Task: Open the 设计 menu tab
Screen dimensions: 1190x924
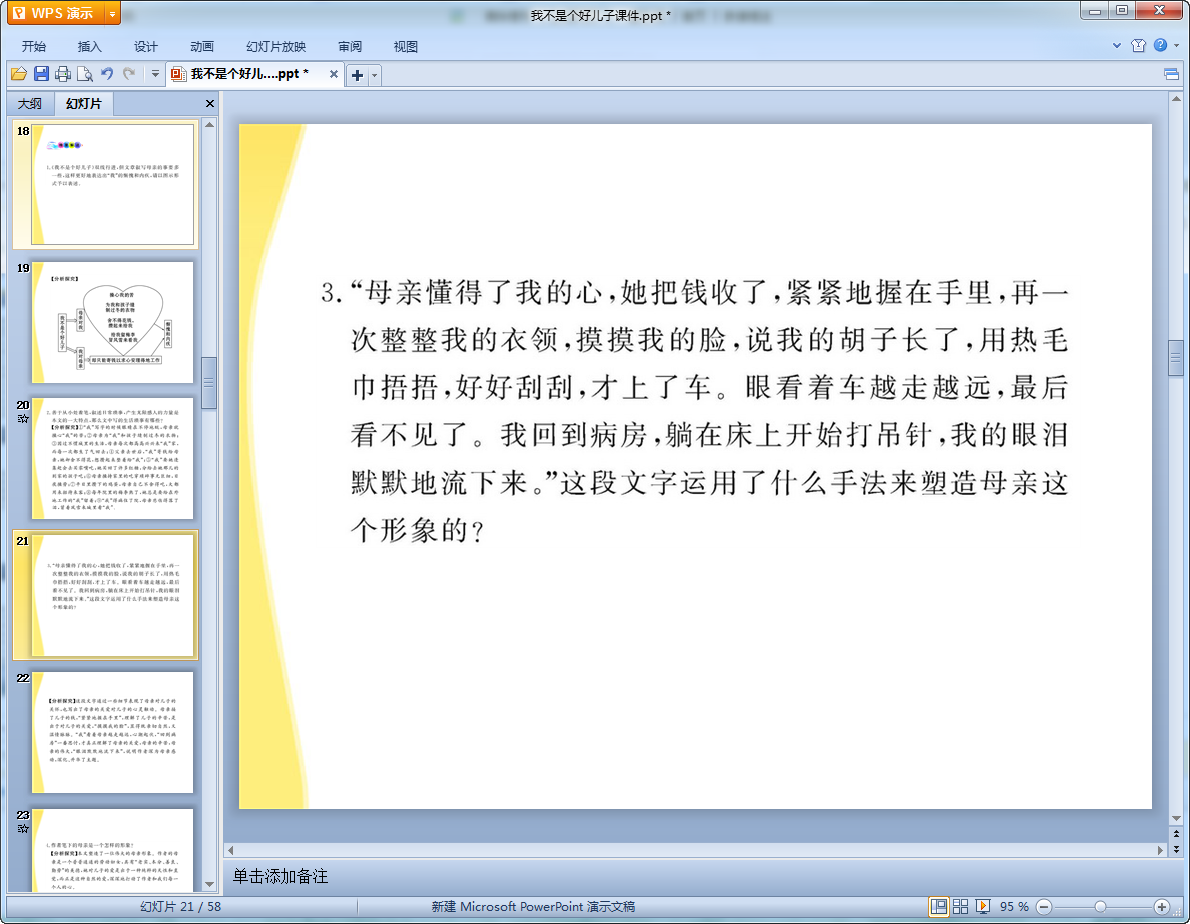Action: [146, 46]
